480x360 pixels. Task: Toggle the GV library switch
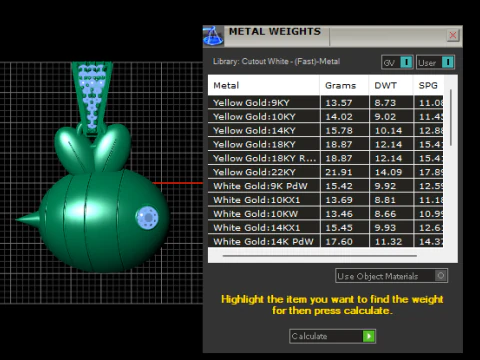point(397,62)
